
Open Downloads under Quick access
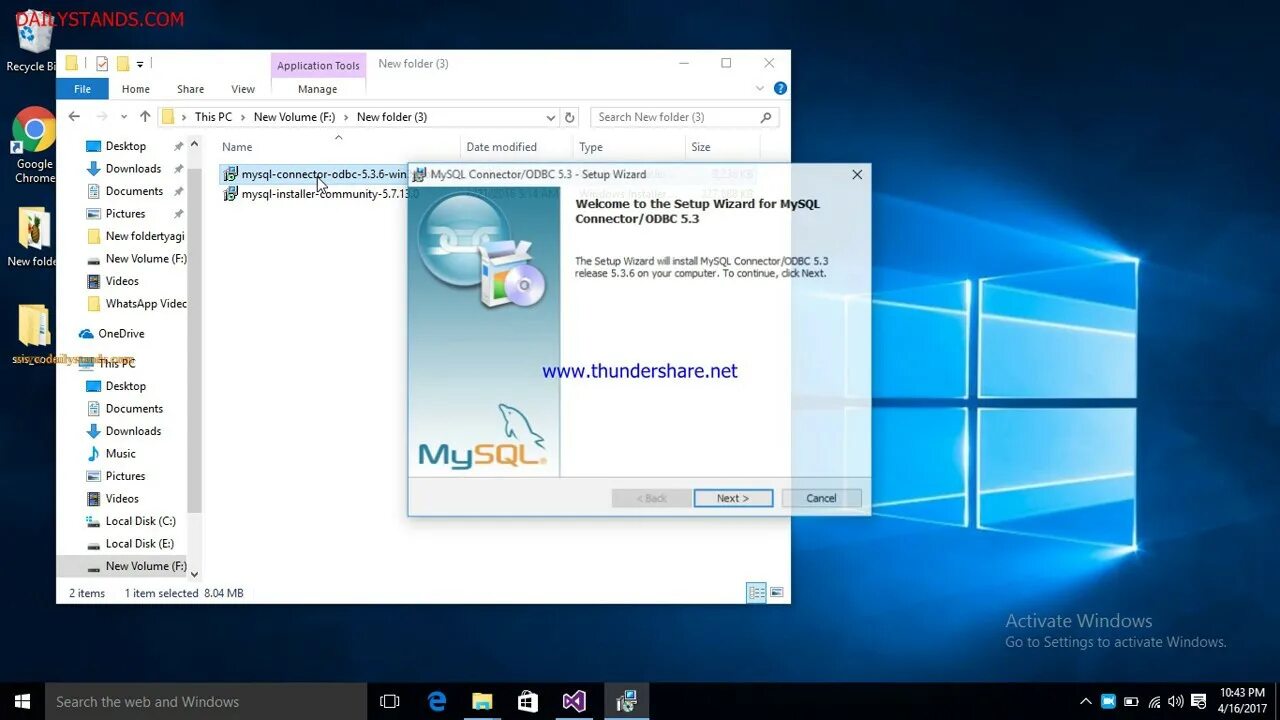(133, 169)
